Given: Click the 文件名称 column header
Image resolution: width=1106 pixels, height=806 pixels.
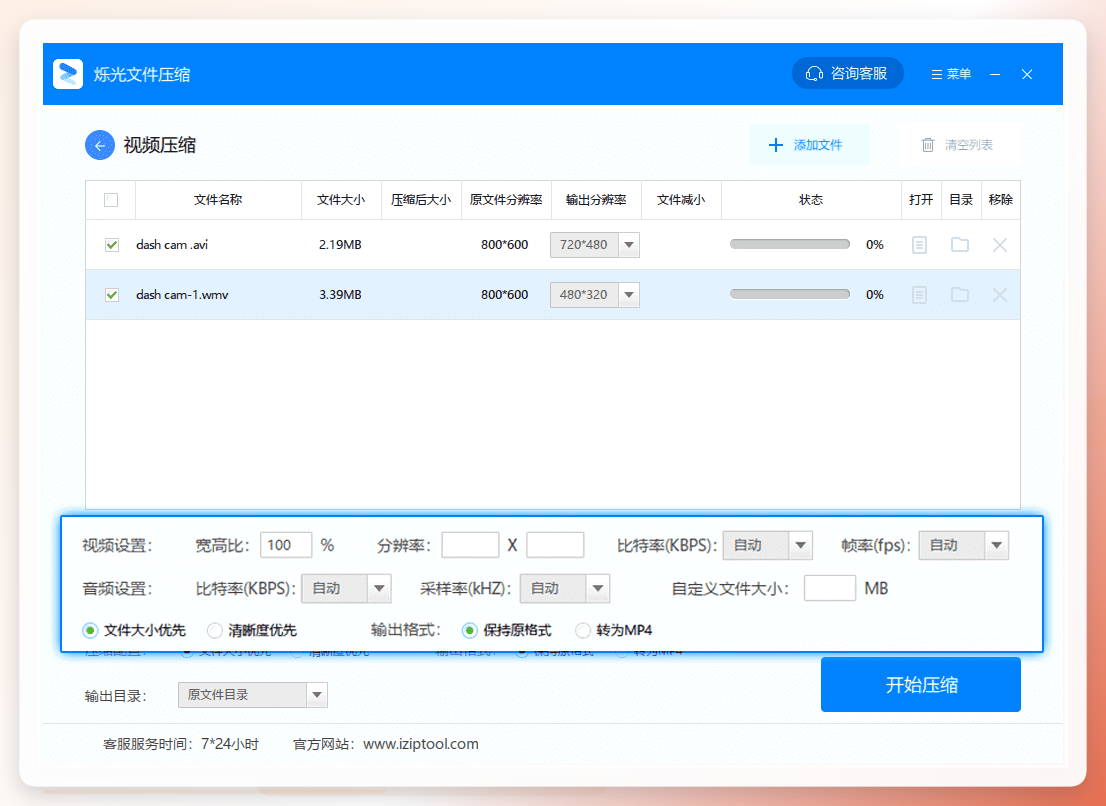Looking at the screenshot, I should click(218, 200).
